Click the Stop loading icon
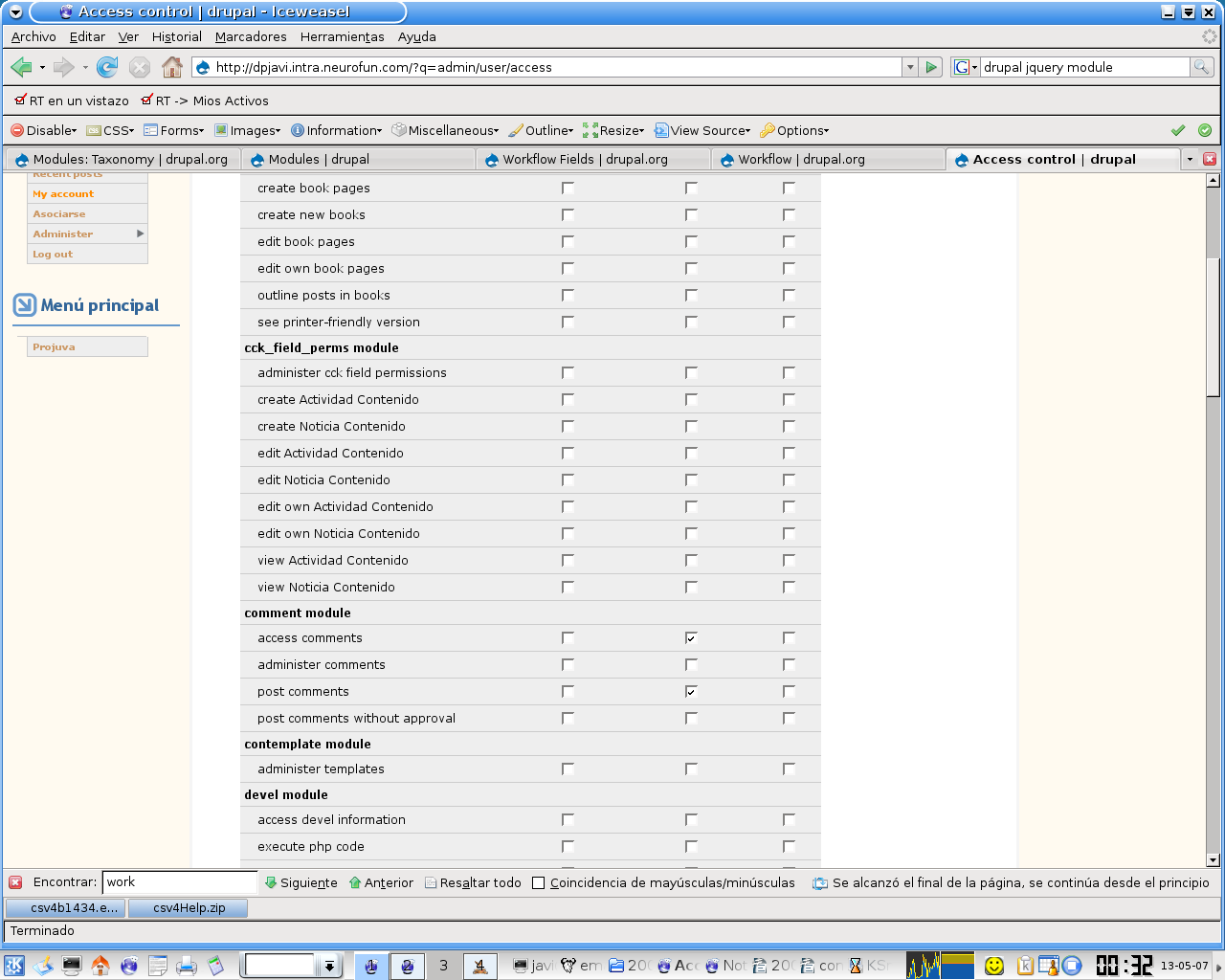Image resolution: width=1225 pixels, height=980 pixels. tap(140, 67)
